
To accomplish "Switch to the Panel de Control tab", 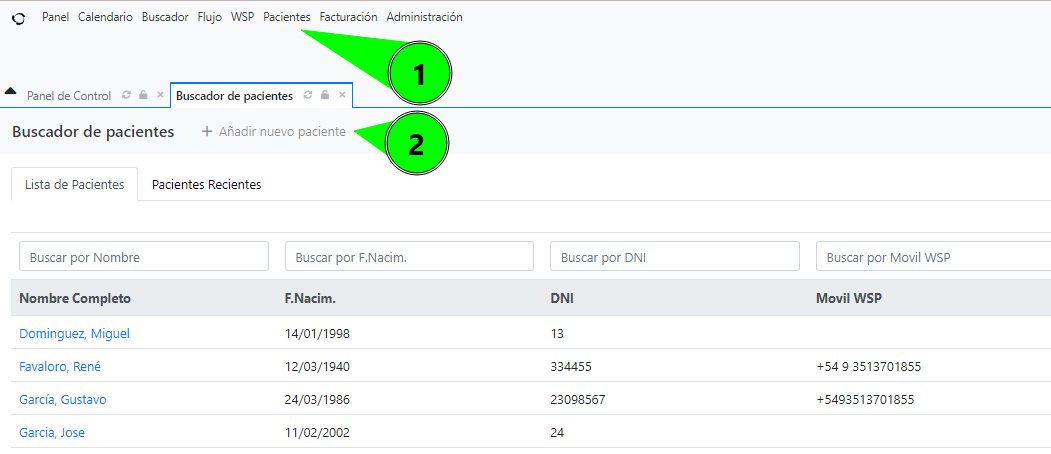I will 69,96.
